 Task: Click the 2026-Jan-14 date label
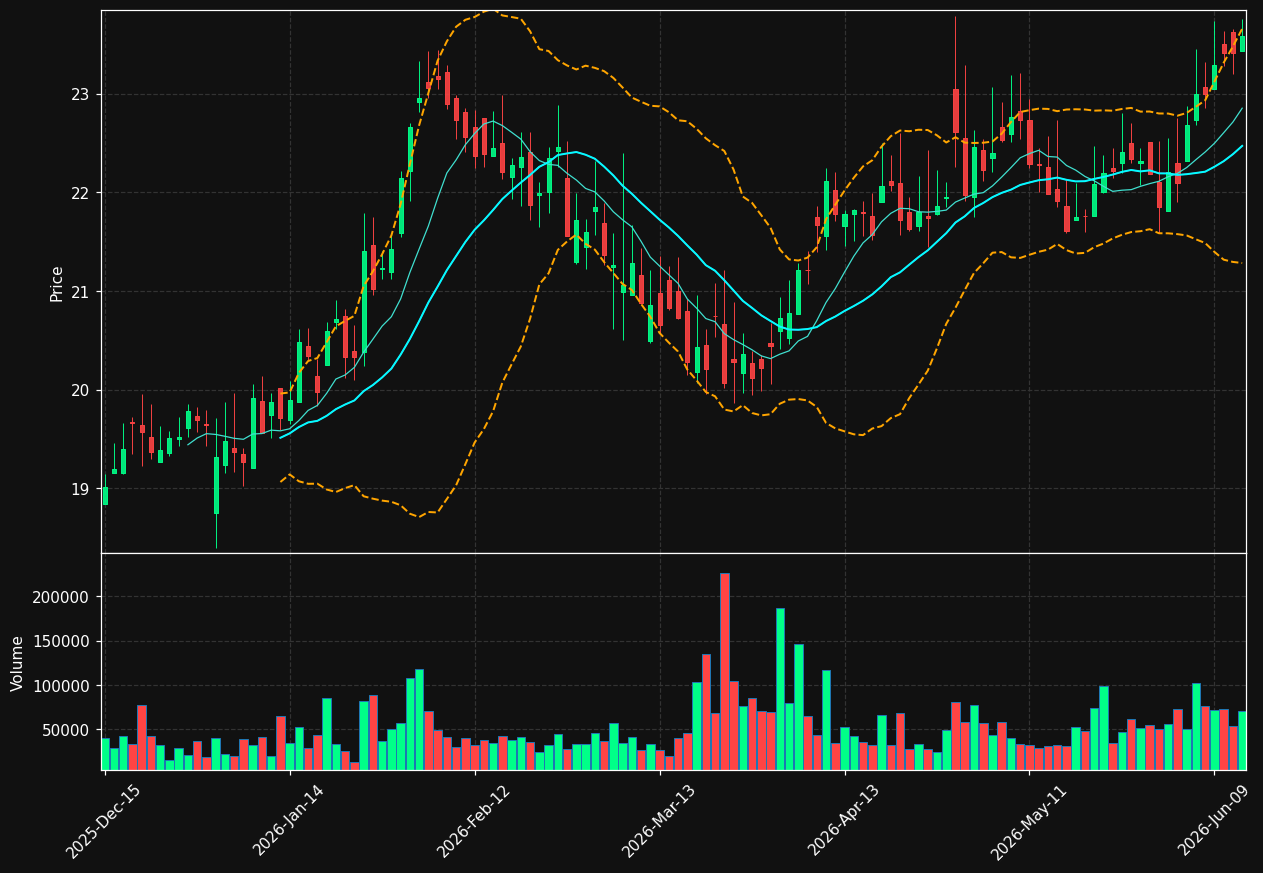(288, 821)
